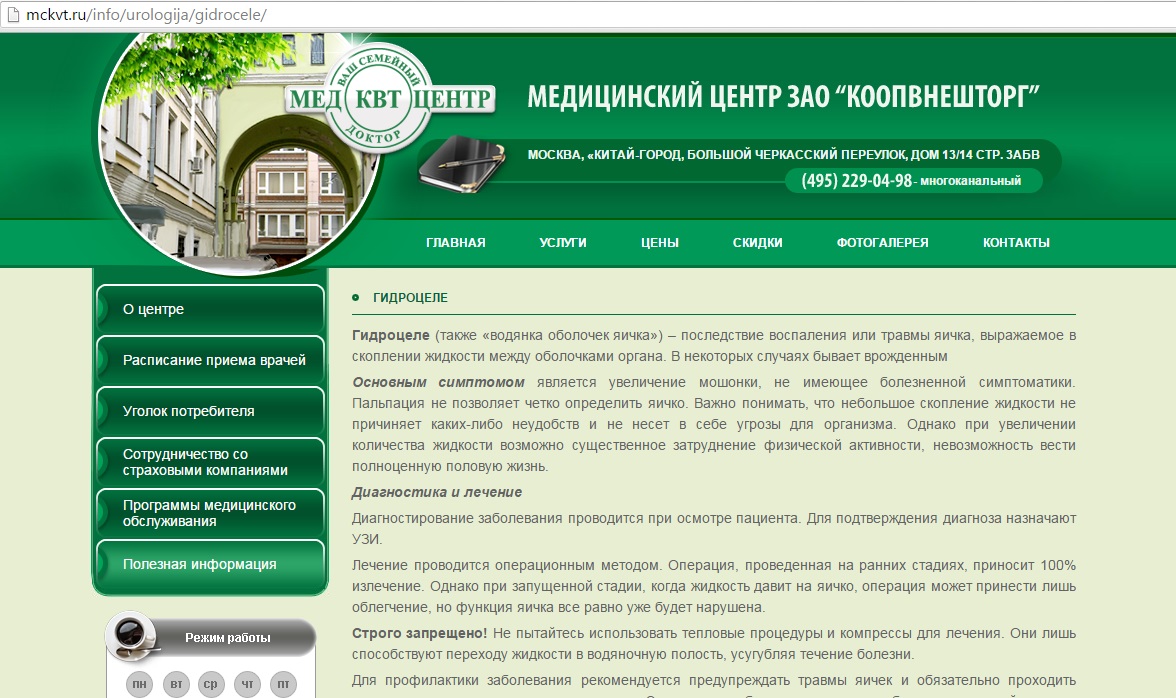1176x698 pixels.
Task: Open the ЦЕНЫ menu item
Action: pos(660,243)
